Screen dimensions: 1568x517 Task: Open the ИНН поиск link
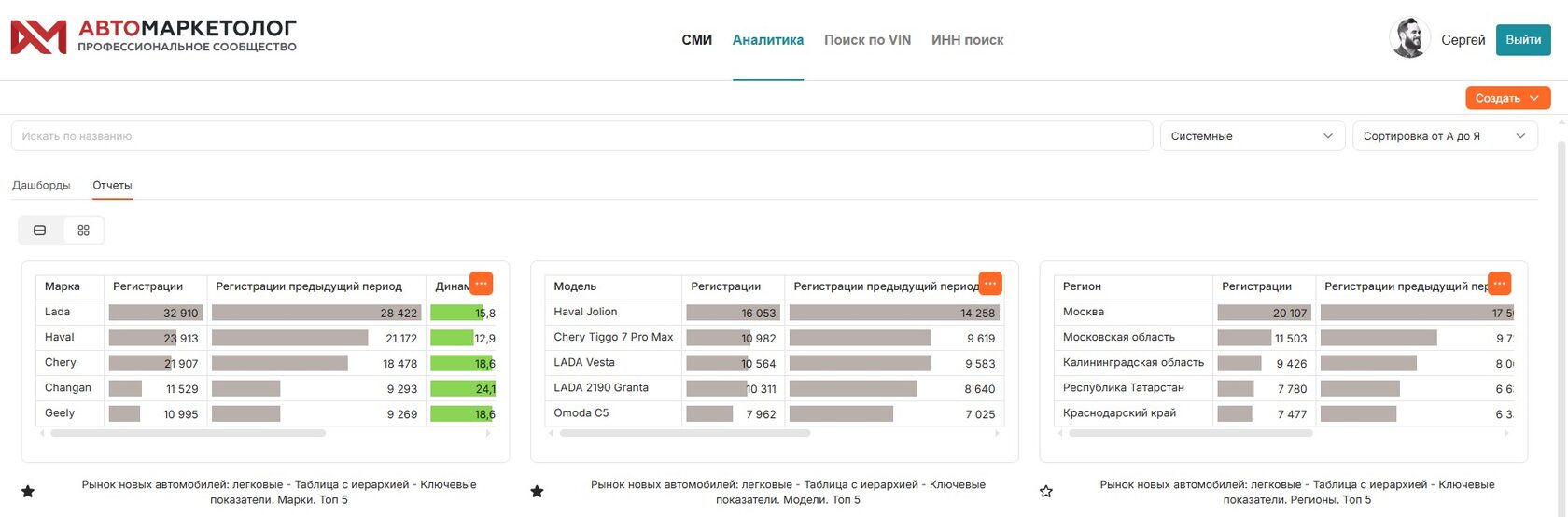[x=967, y=40]
